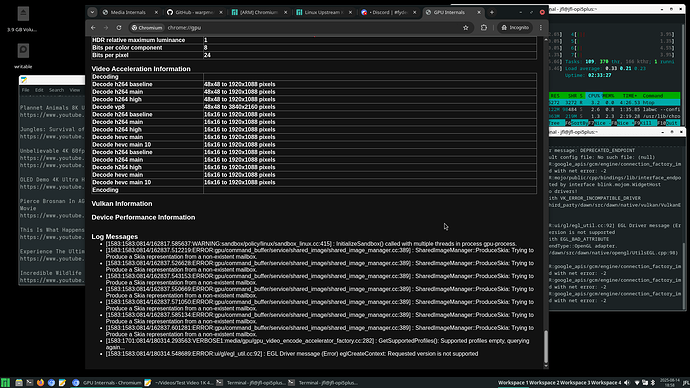Bookmark this page with the star icon
This screenshot has height=388, width=690.
[x=466, y=28]
